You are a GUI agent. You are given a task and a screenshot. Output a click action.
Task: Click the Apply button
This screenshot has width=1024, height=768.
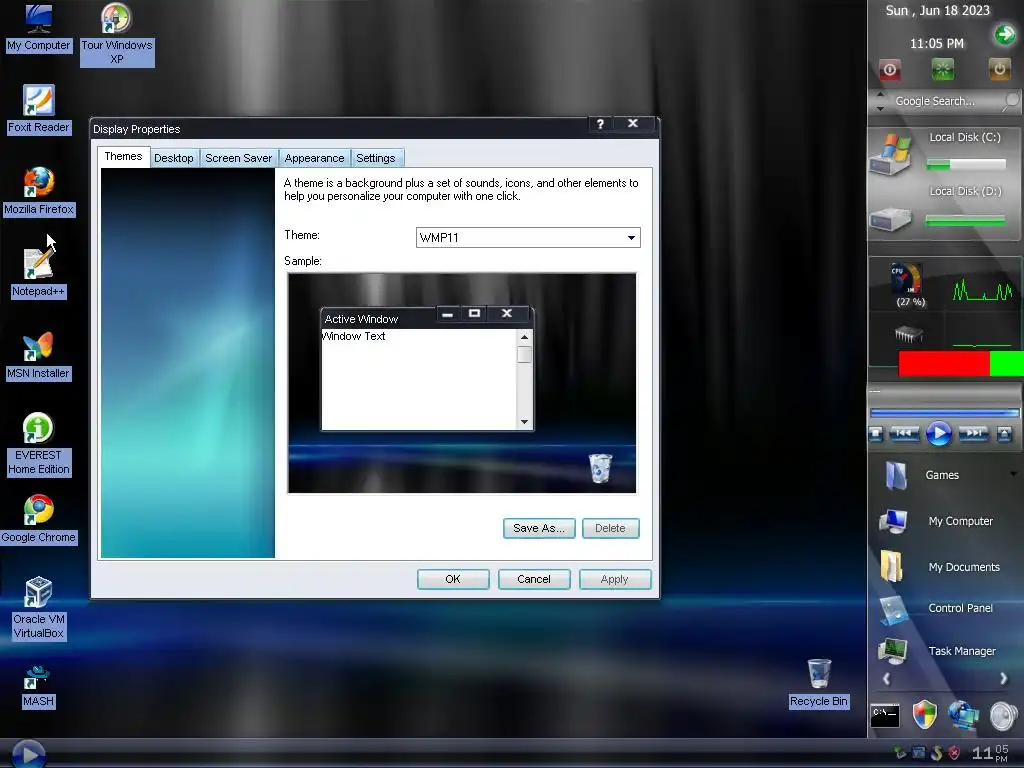615,579
